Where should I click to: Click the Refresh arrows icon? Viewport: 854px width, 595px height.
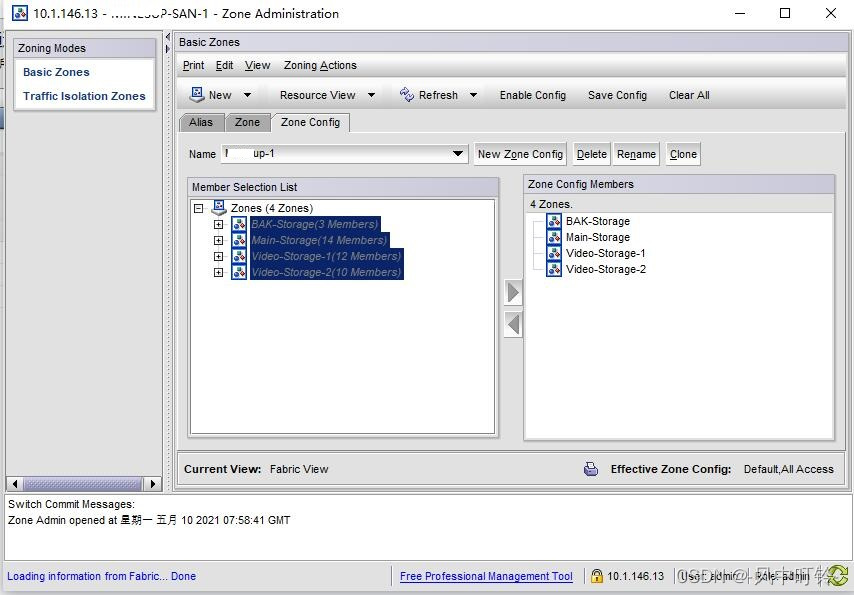(x=406, y=95)
